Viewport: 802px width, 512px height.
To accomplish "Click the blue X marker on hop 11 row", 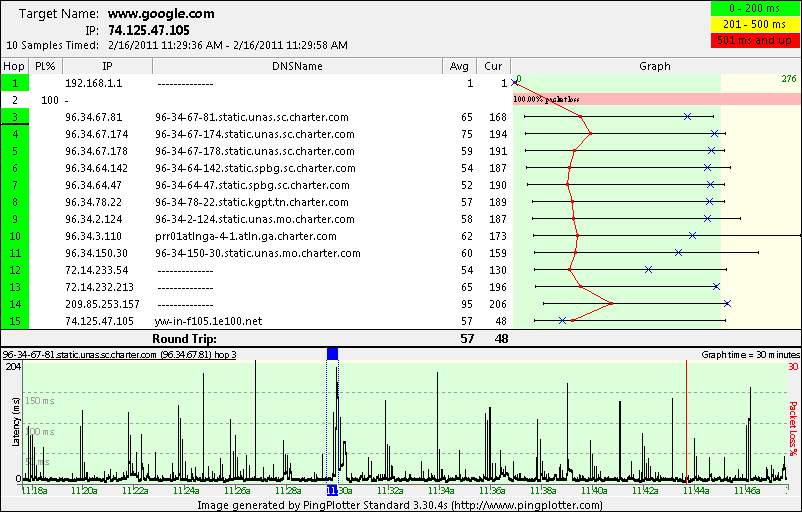I will [x=679, y=252].
